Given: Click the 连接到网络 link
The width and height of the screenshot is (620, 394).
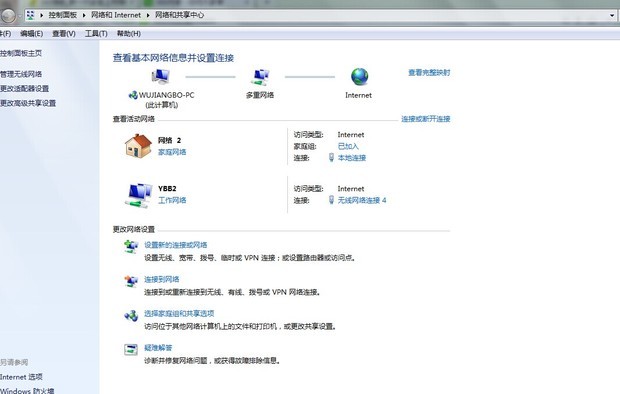Looking at the screenshot, I should [162, 279].
